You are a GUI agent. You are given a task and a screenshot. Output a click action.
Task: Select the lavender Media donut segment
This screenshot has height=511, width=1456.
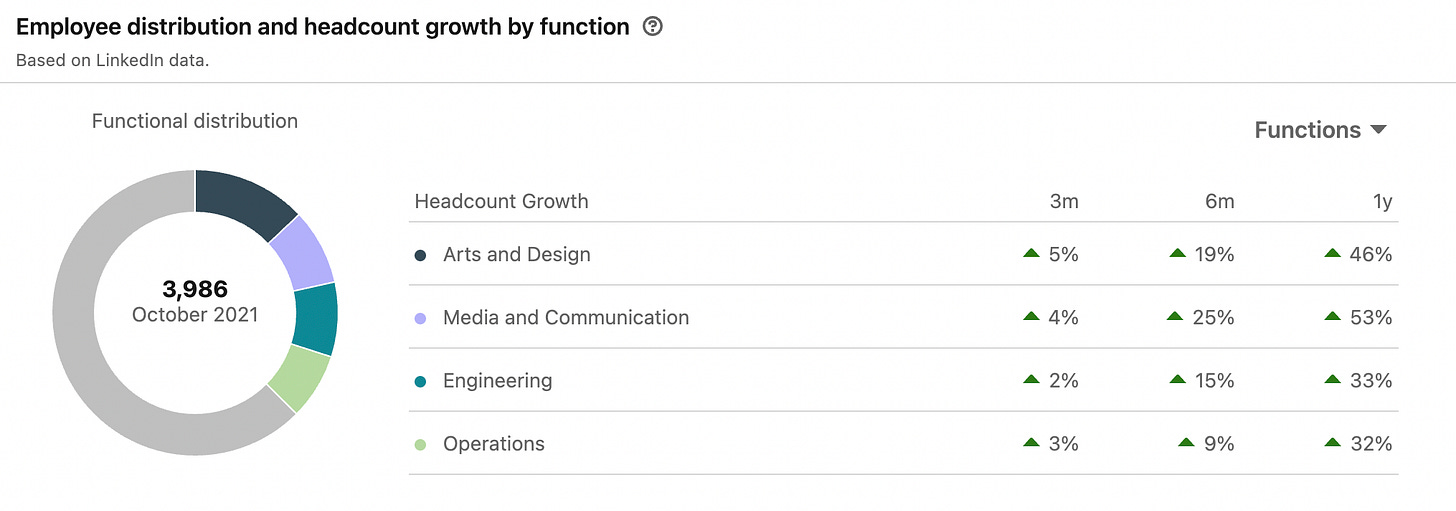pos(302,252)
